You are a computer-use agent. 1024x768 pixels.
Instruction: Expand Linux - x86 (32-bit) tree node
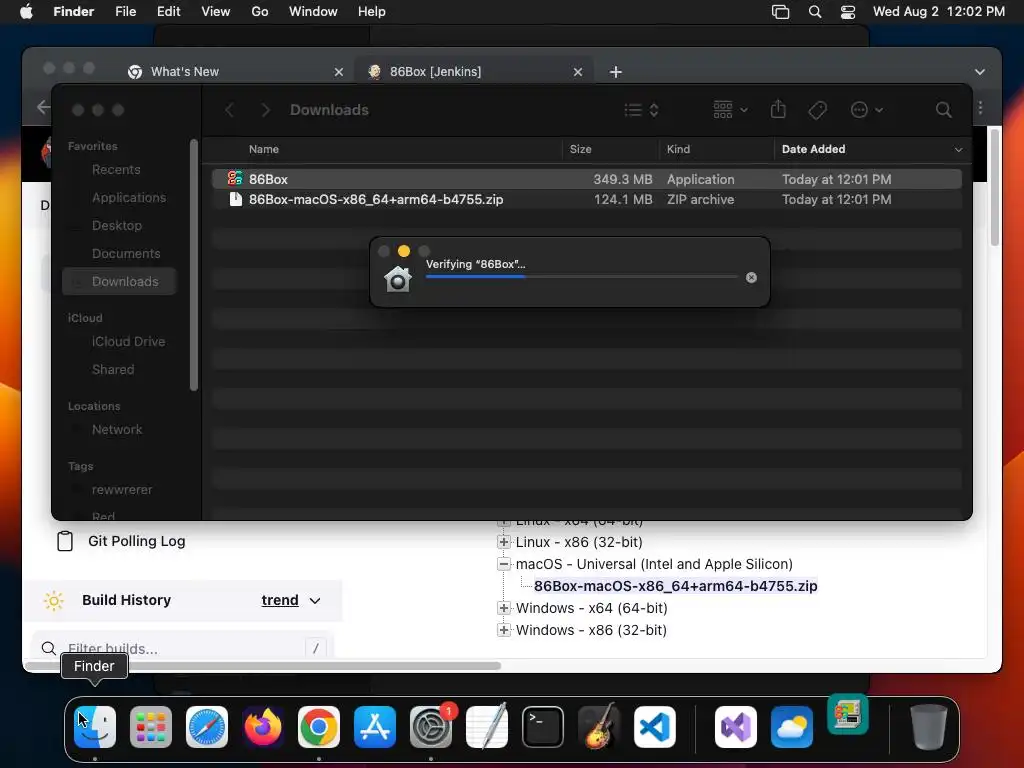(x=504, y=542)
